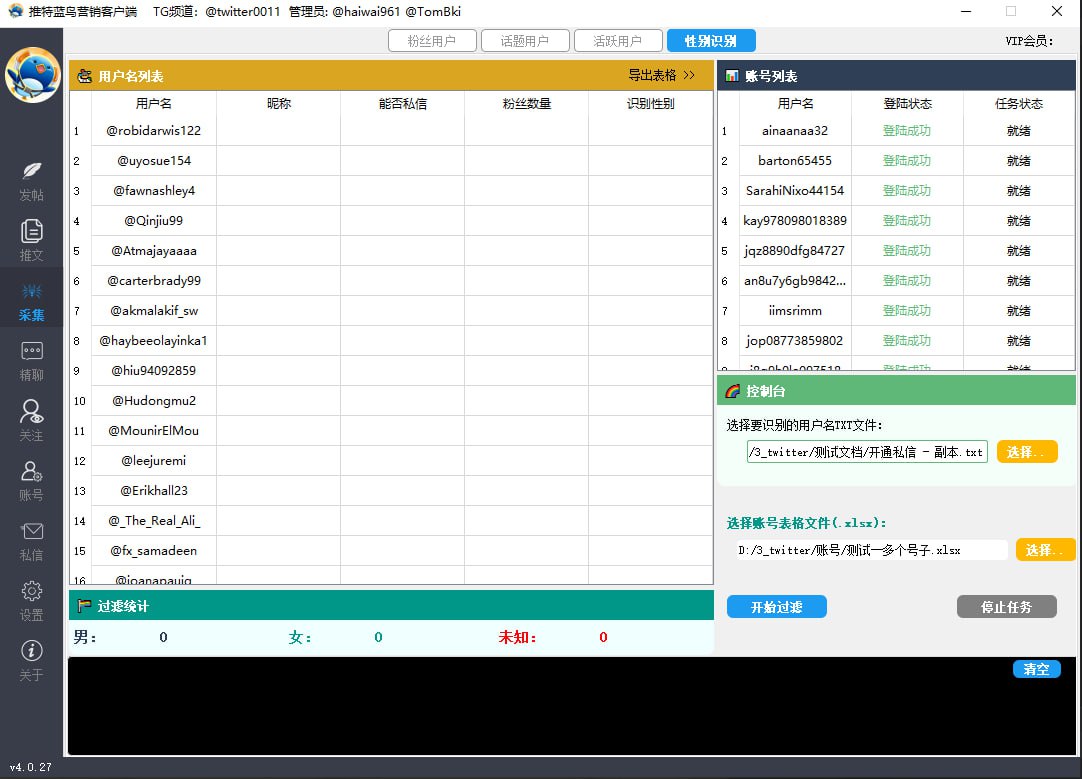Image resolution: width=1082 pixels, height=779 pixels.
Task: Open the 发帖 (post) sidebar icon
Action: click(31, 171)
